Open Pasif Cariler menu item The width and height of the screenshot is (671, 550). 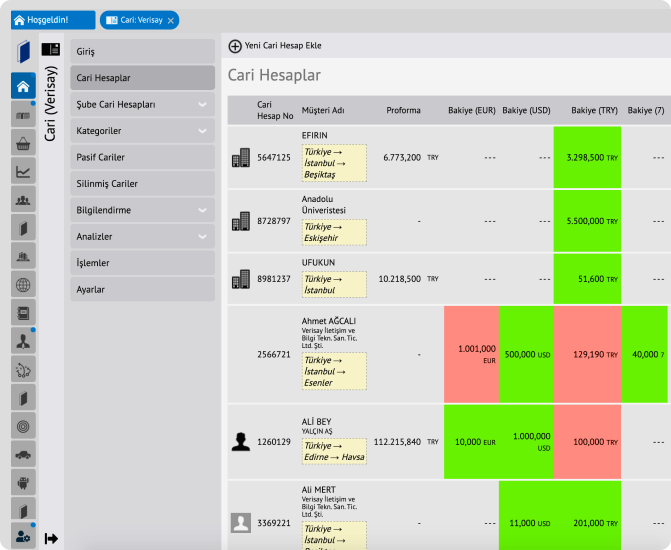point(143,157)
